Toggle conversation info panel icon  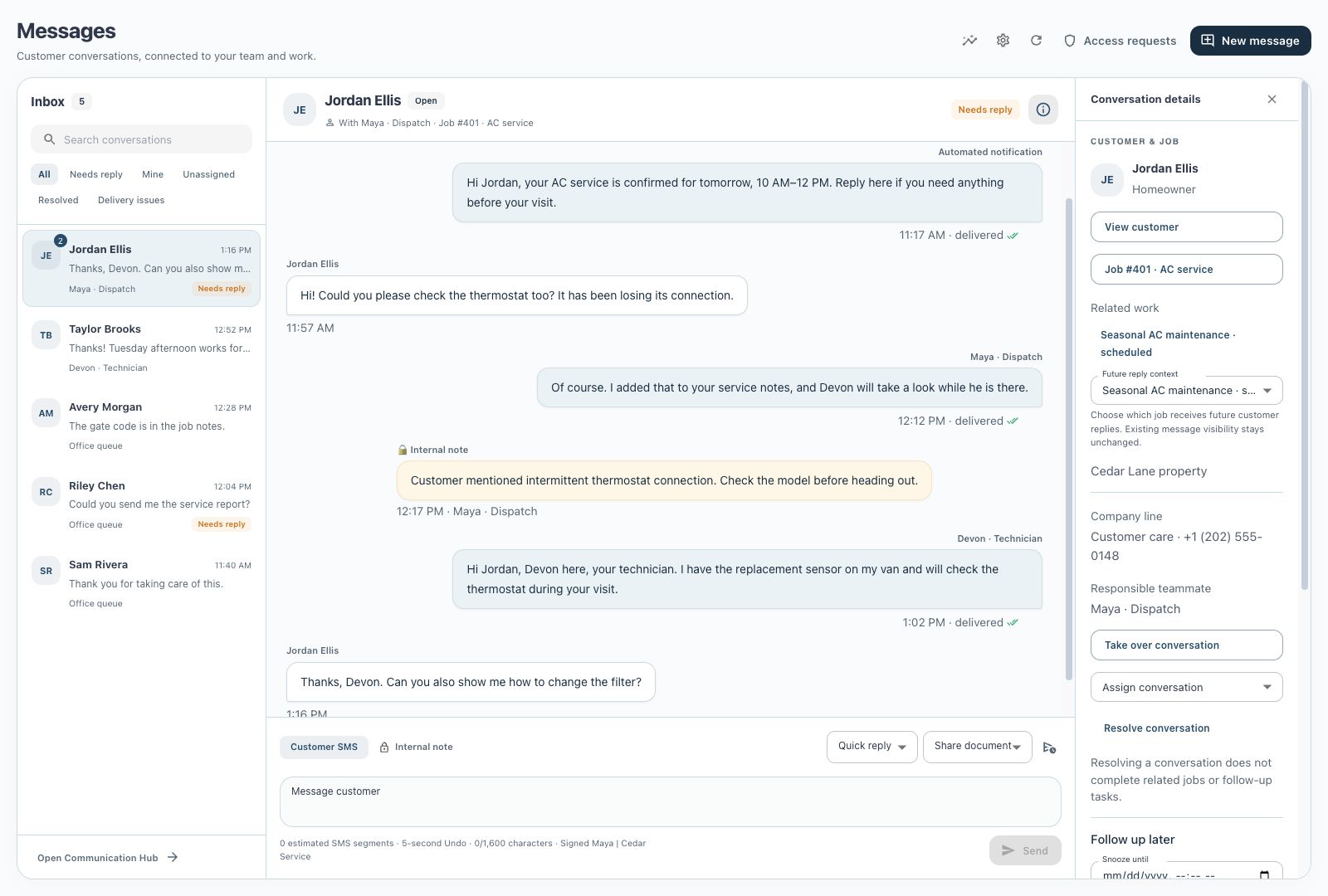(x=1043, y=110)
